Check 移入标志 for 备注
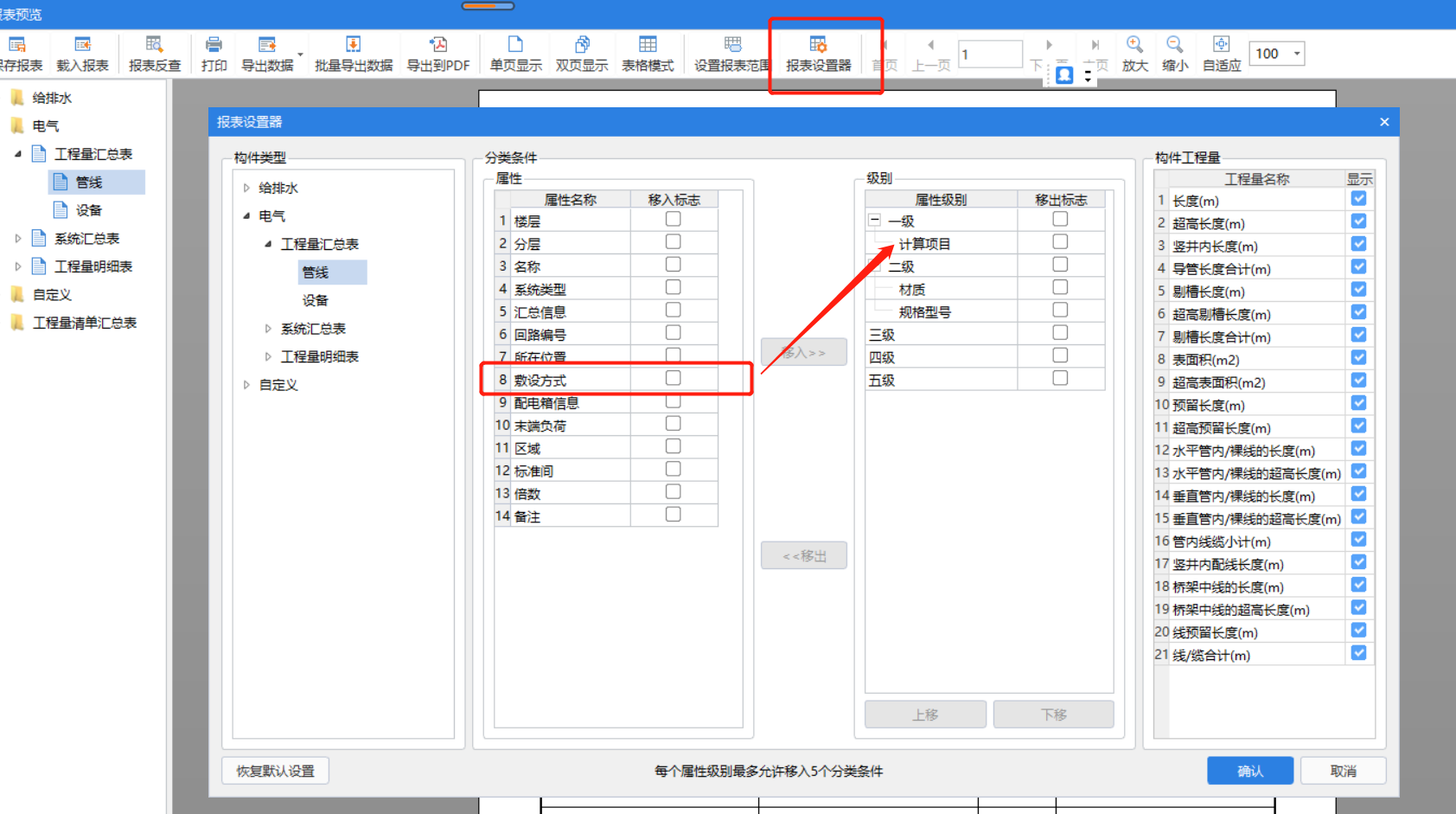1456x814 pixels. point(674,515)
